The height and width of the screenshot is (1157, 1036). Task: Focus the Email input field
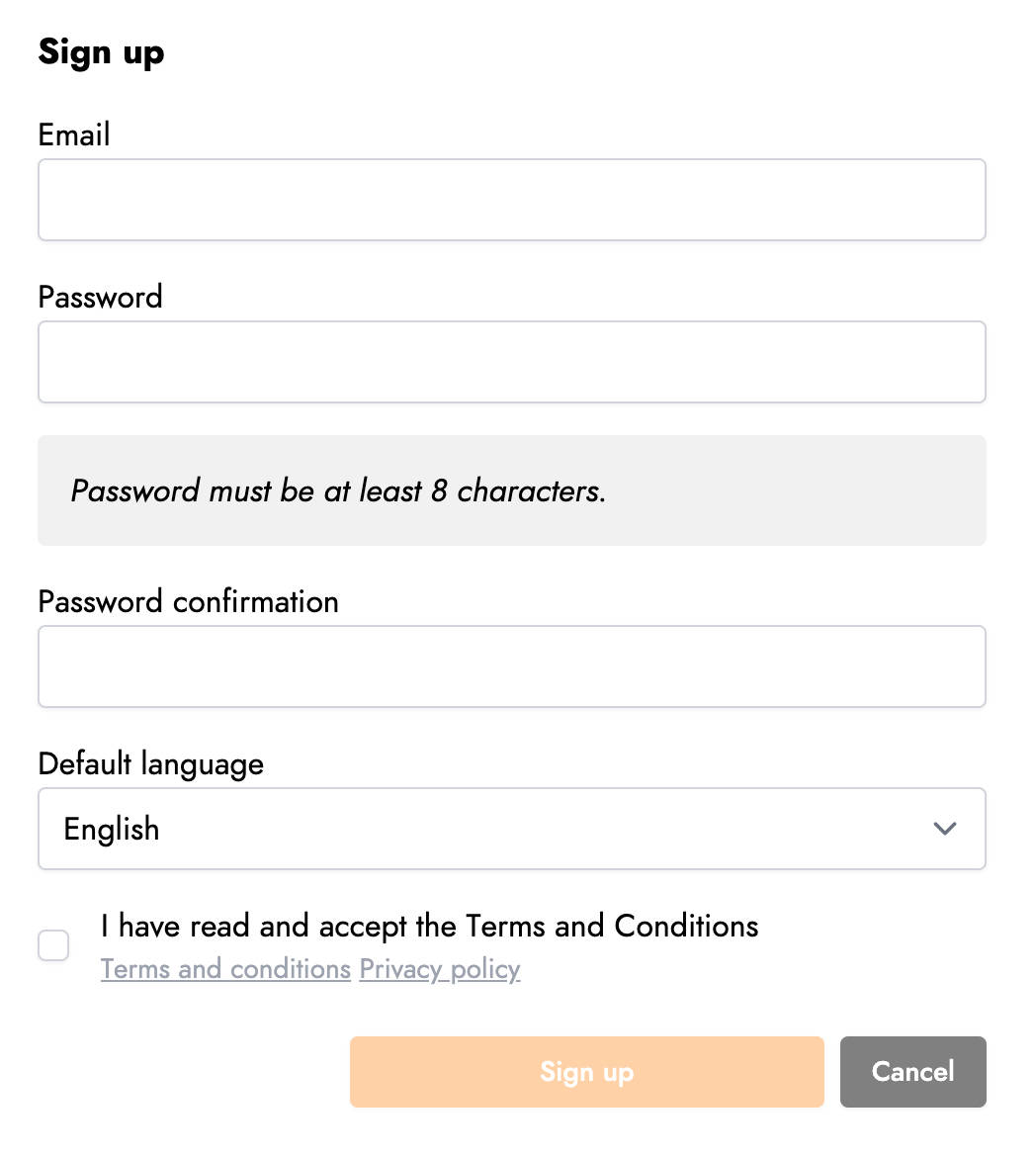(x=512, y=200)
